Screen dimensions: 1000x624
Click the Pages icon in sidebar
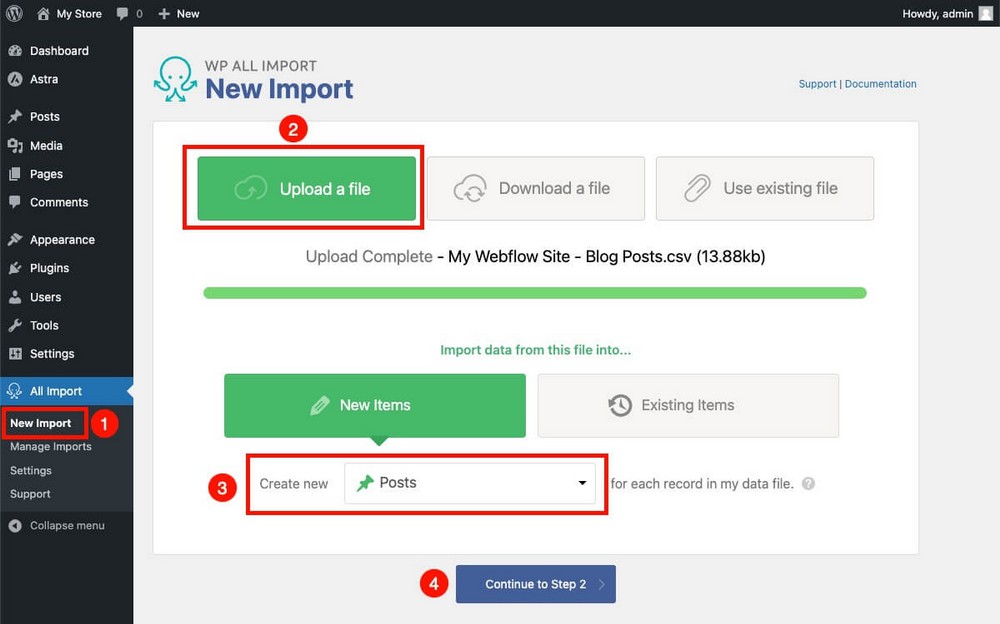tap(15, 174)
